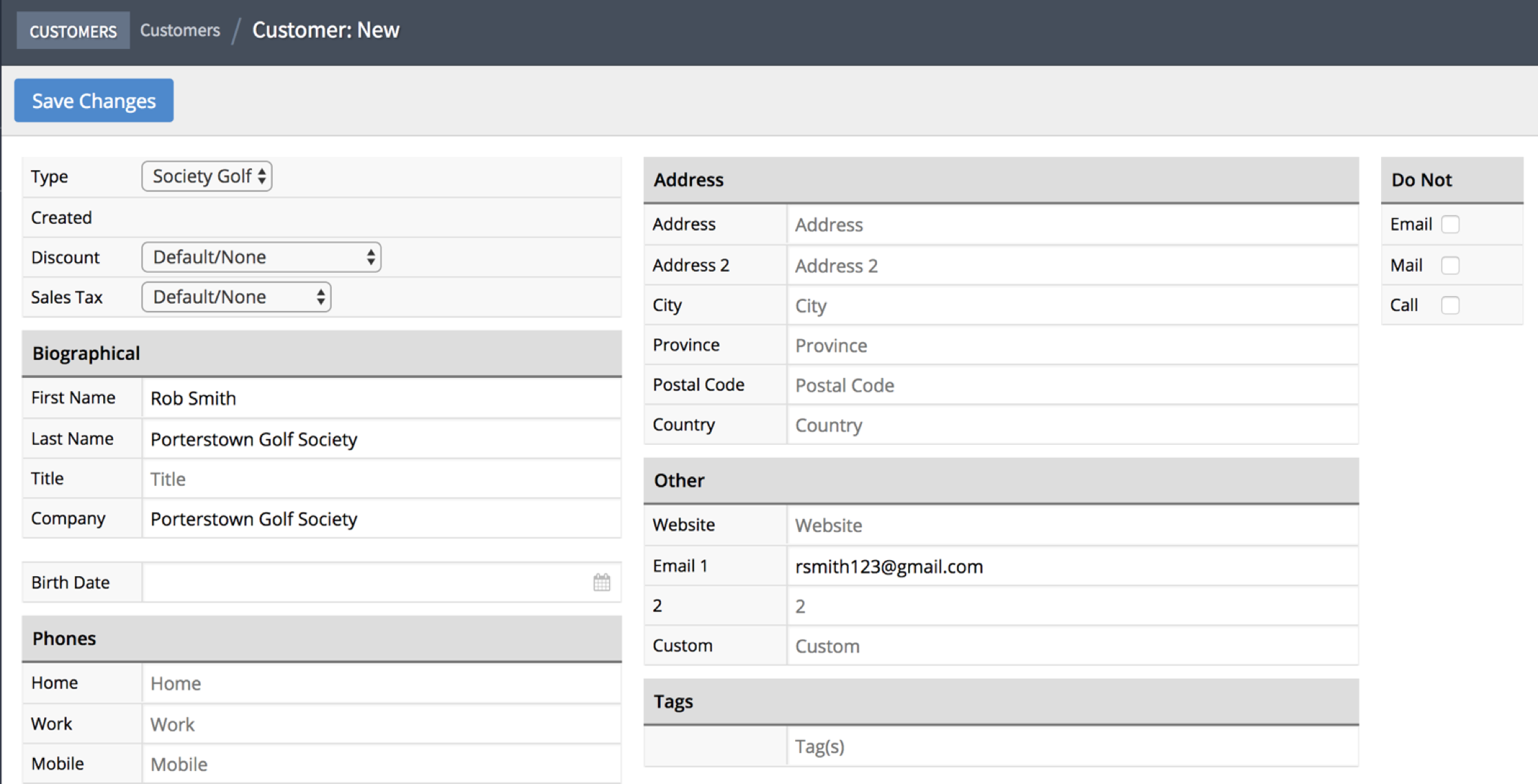Enable the Do Not Email checkbox
Screen dimensions: 1538x784
click(x=1450, y=224)
